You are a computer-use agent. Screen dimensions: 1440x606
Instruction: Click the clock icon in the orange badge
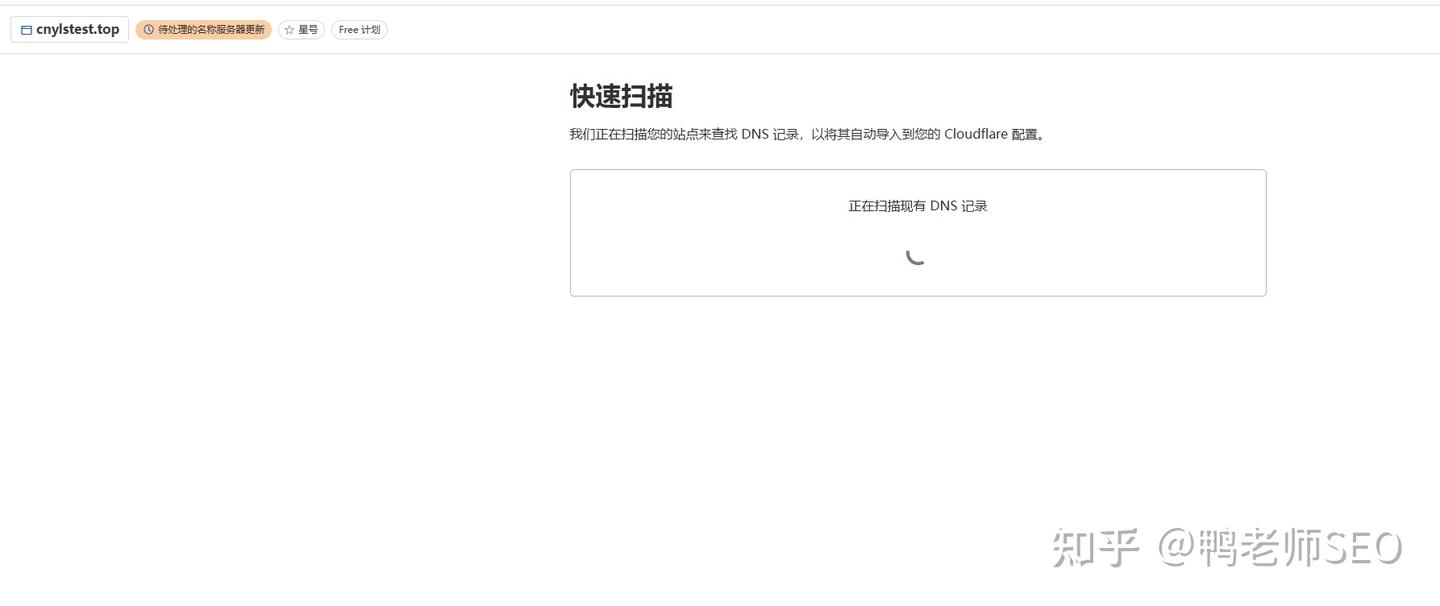pyautogui.click(x=149, y=30)
